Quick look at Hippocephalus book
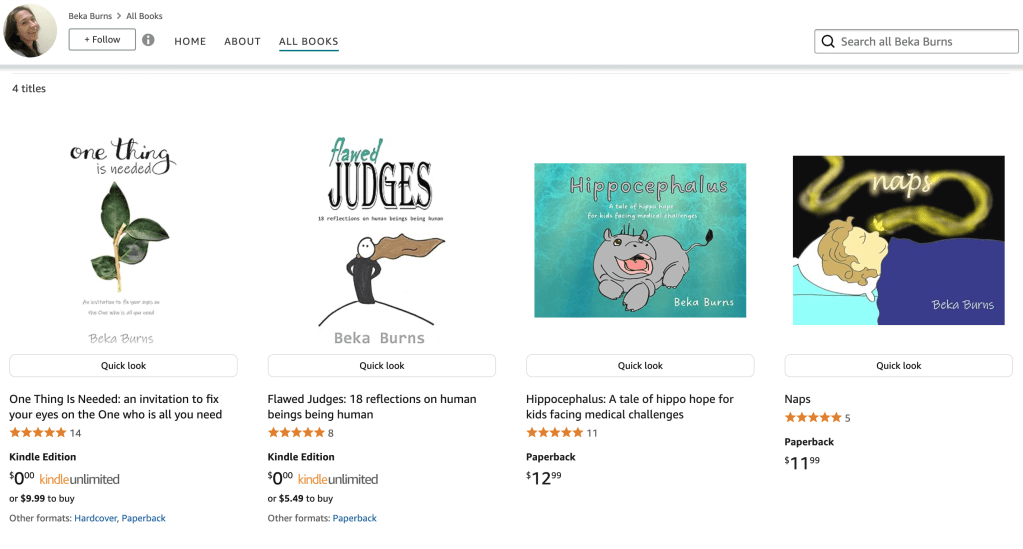1023x549 pixels. [x=640, y=365]
